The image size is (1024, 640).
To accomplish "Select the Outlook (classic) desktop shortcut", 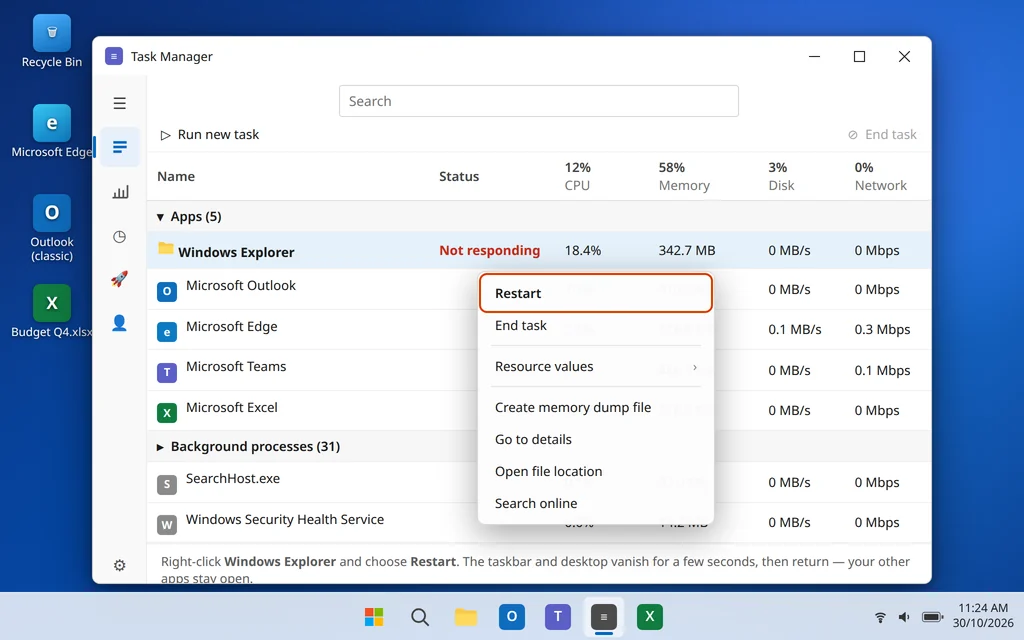I will 52,229.
